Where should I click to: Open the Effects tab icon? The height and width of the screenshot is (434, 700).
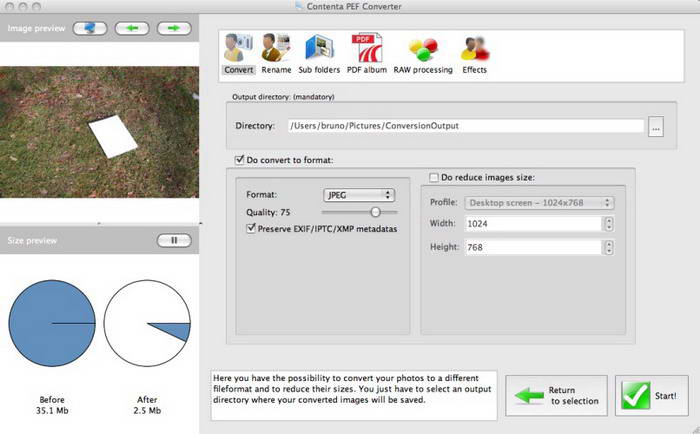(475, 54)
